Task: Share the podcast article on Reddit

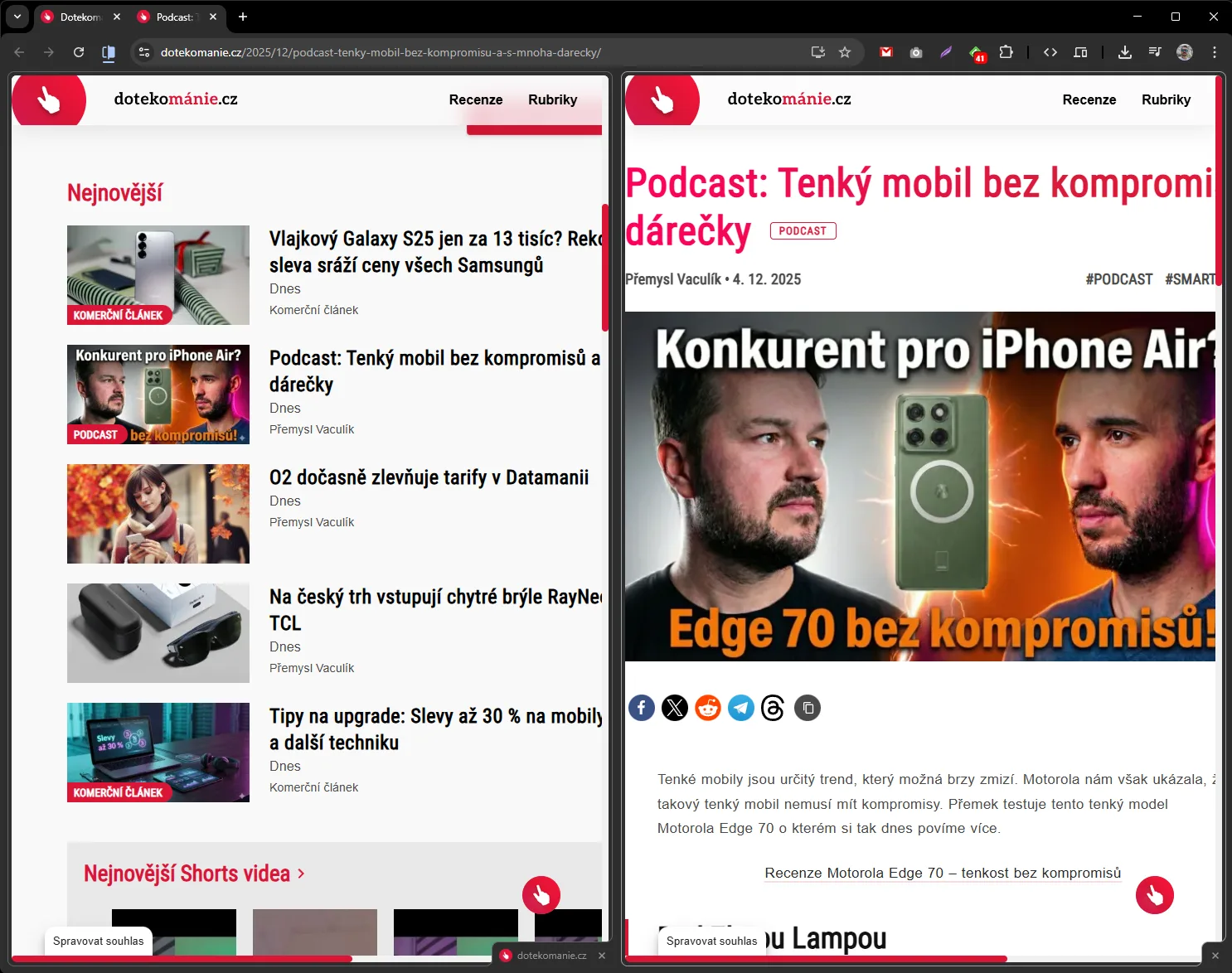Action: point(707,708)
